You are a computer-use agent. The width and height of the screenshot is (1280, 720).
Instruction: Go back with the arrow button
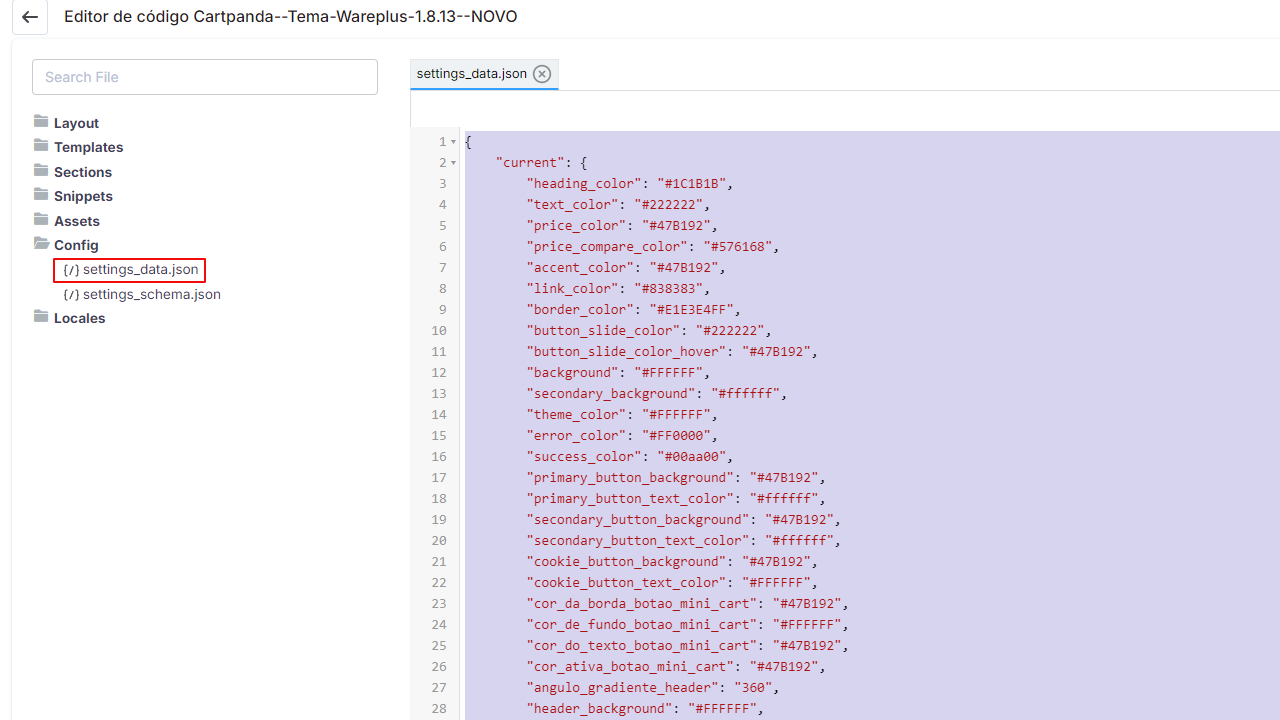(x=30, y=17)
